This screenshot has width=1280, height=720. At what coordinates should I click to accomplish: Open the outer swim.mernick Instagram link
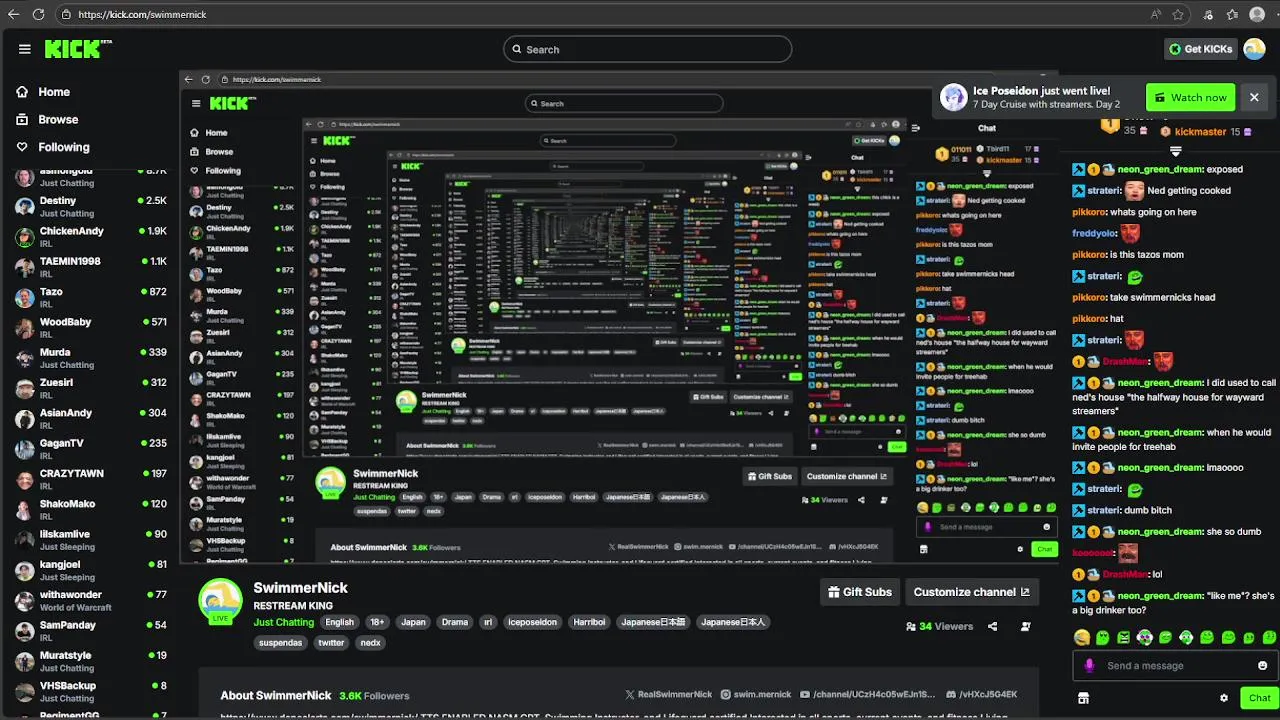pyautogui.click(x=756, y=695)
